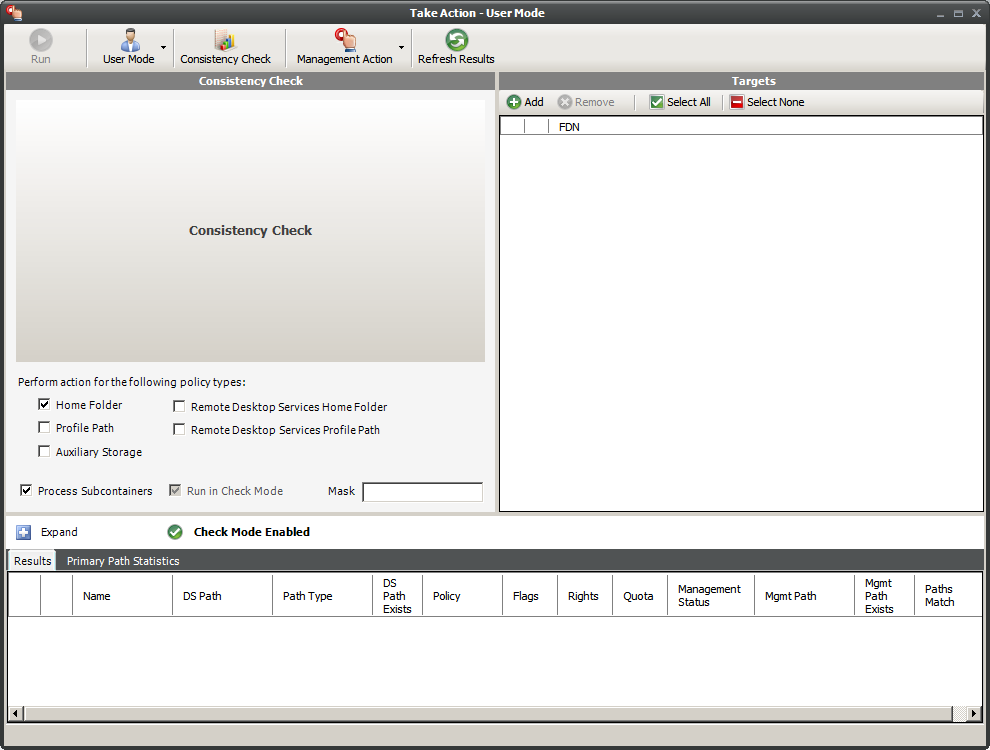The width and height of the screenshot is (990, 750).
Task: Click the Select None red minus icon
Action: tap(737, 102)
